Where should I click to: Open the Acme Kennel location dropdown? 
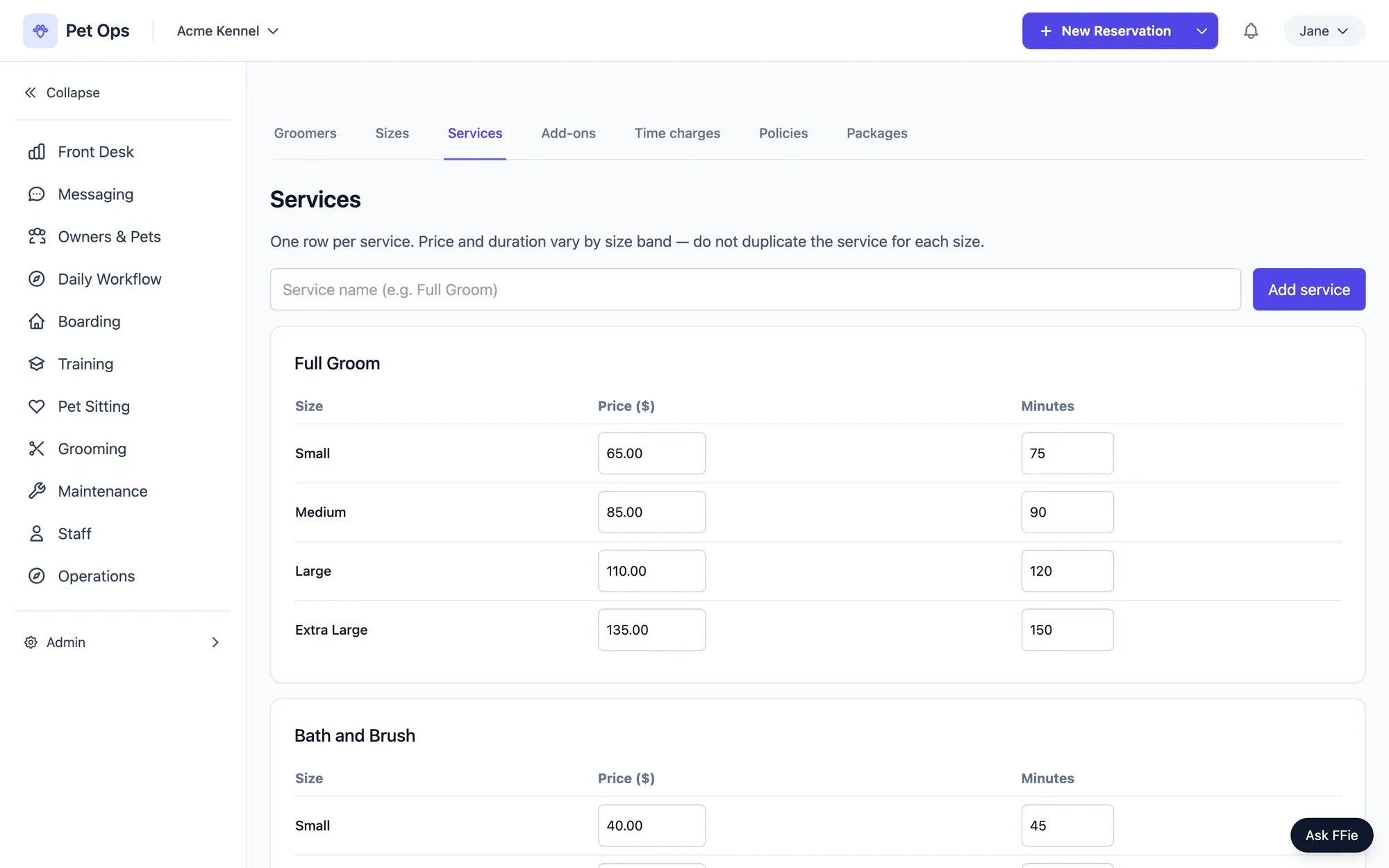coord(228,31)
